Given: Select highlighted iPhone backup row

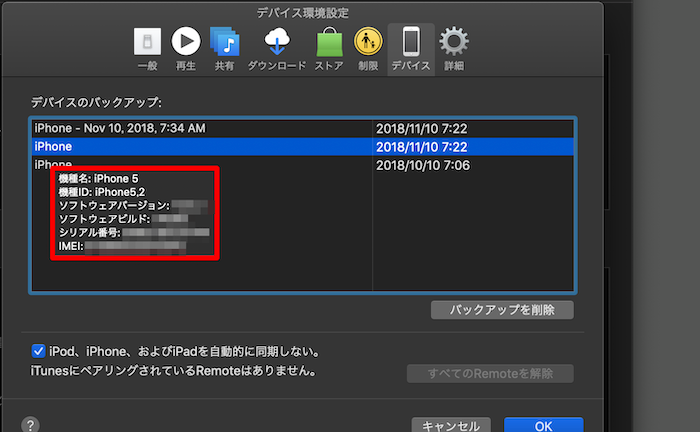Looking at the screenshot, I should coord(303,147).
